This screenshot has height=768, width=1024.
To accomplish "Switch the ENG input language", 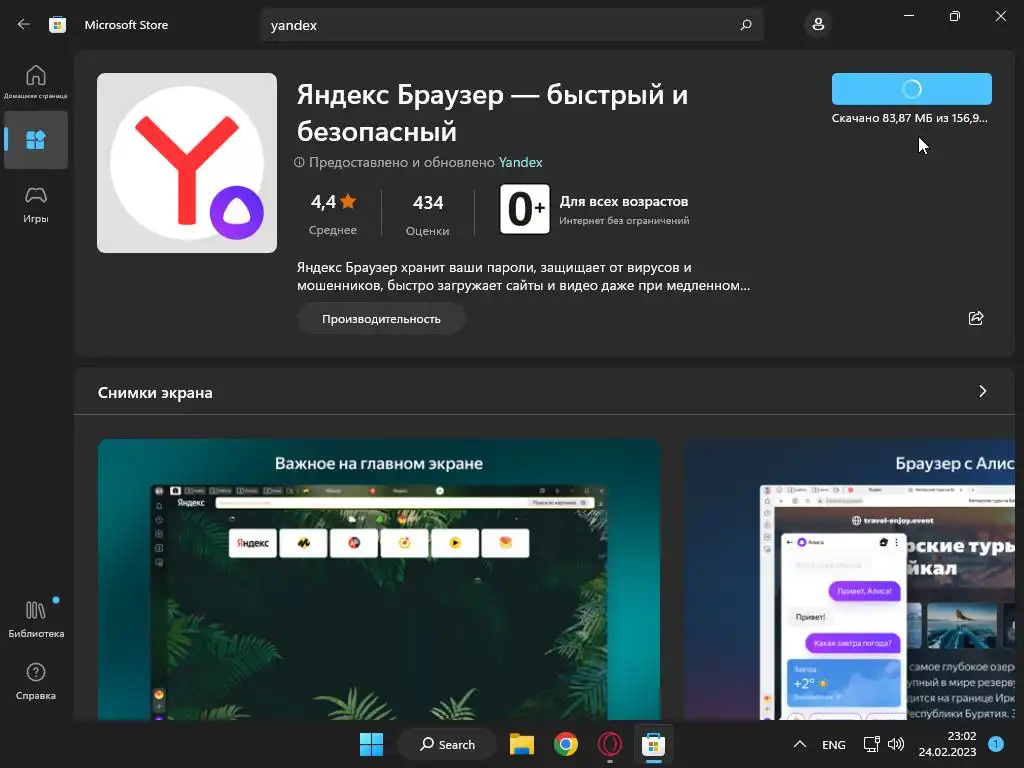I will pos(833,744).
